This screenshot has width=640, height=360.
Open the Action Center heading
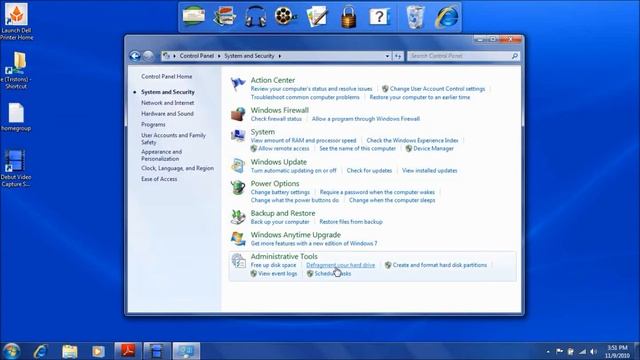(273, 80)
